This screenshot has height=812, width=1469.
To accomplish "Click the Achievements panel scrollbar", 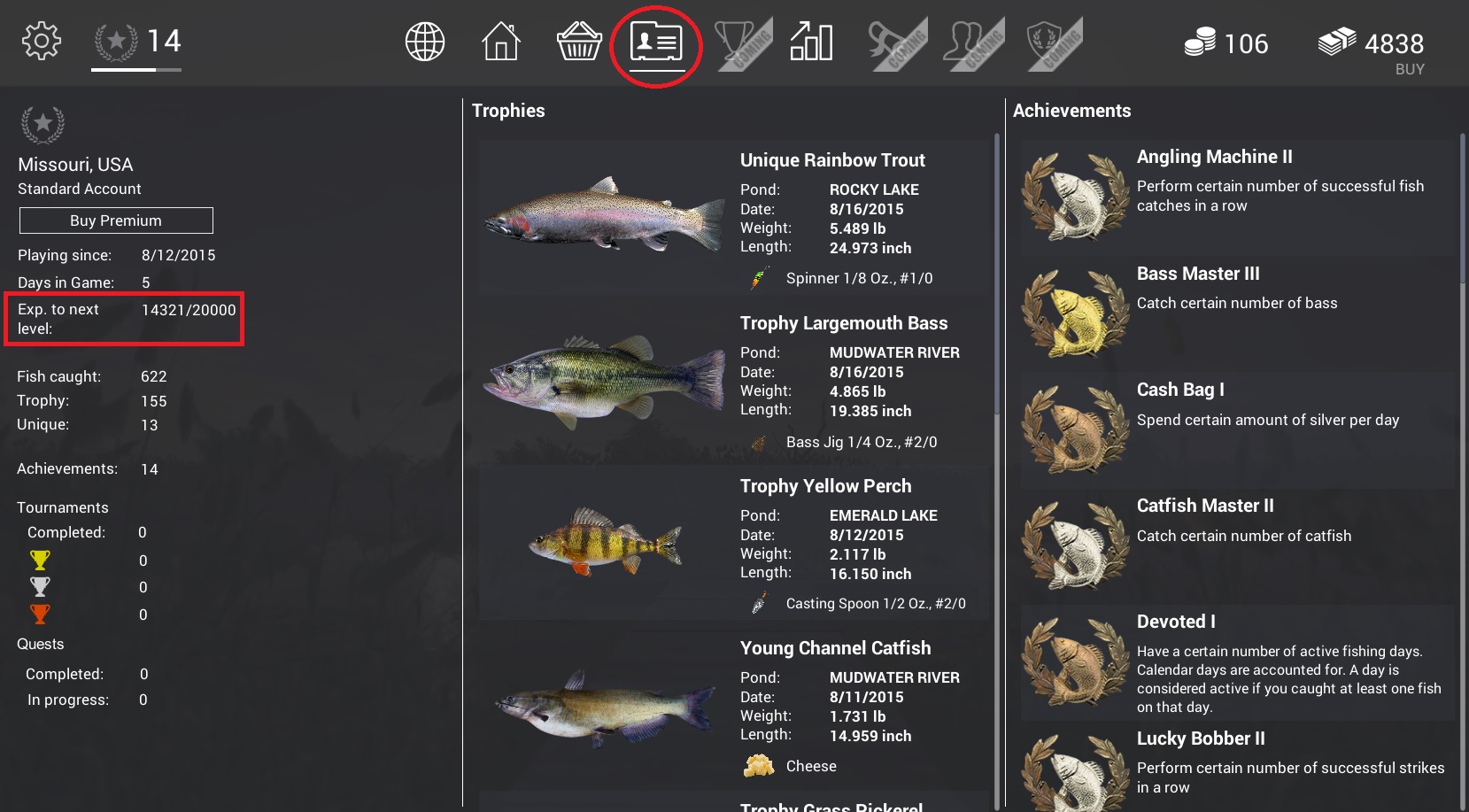I will [1462, 469].
